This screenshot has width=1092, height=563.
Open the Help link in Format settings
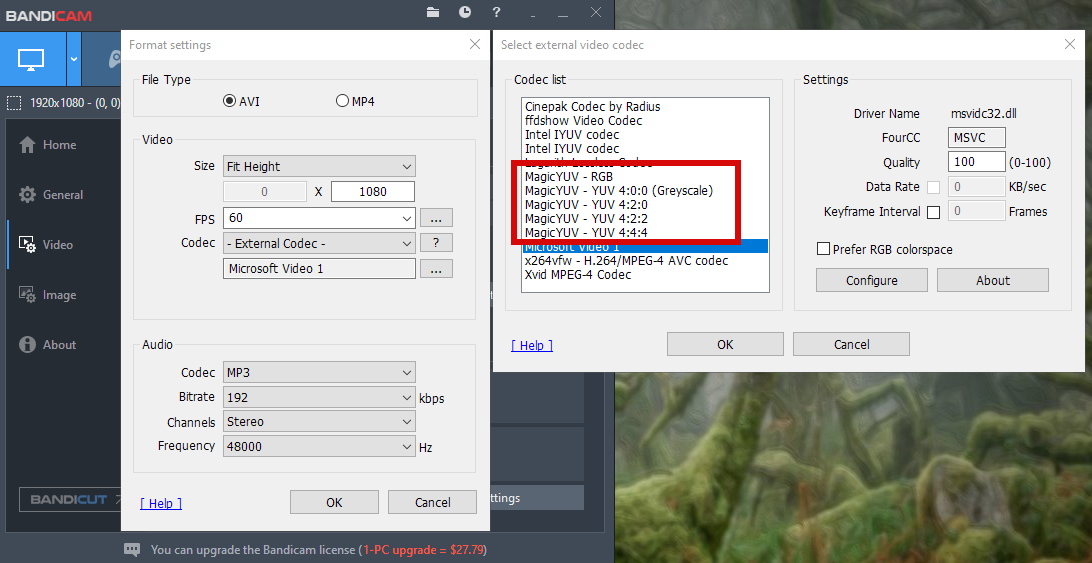(x=161, y=503)
